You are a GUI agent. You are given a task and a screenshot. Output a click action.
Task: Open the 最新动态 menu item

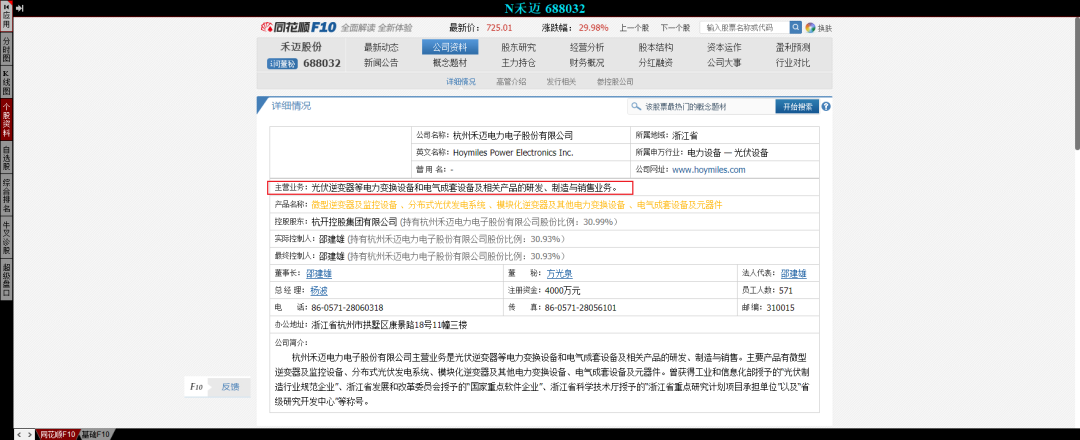click(381, 48)
